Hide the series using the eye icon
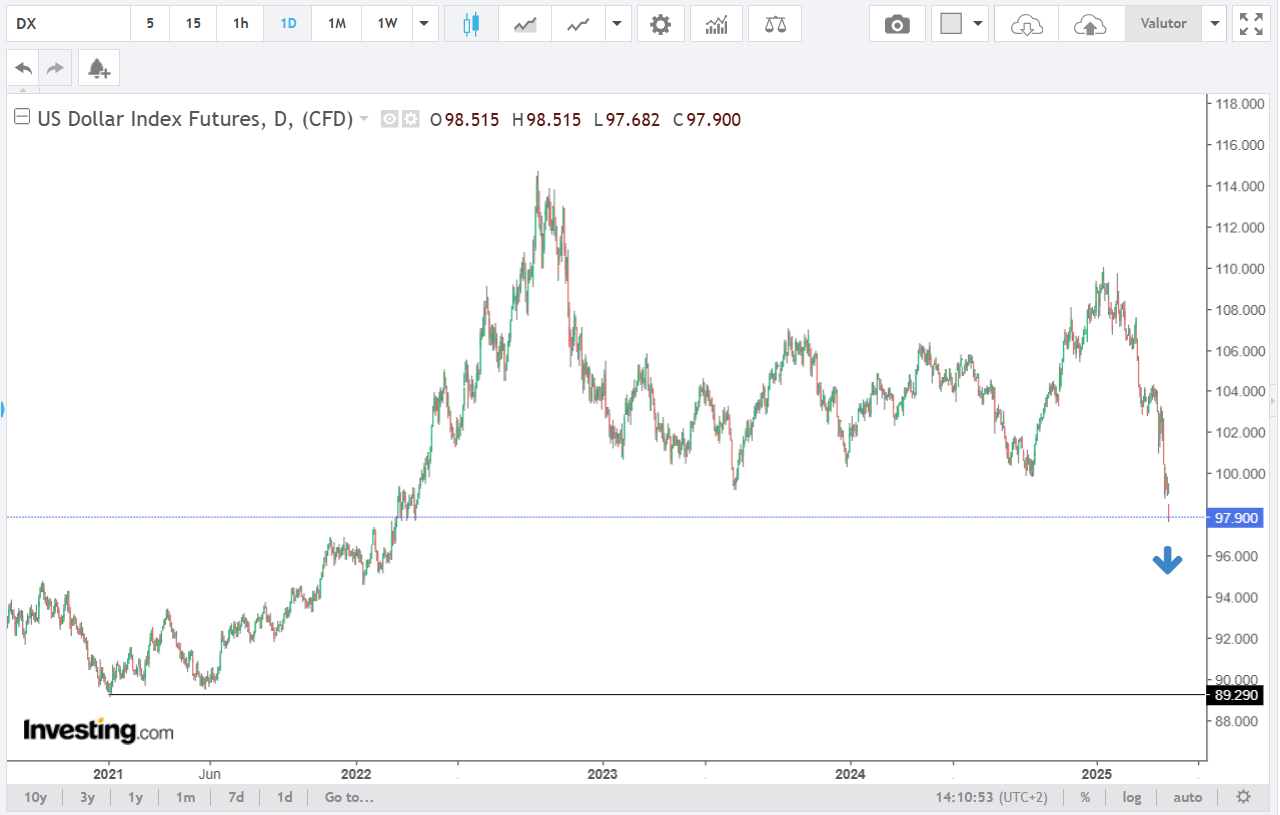Viewport: 1280px width, 815px height. [389, 119]
